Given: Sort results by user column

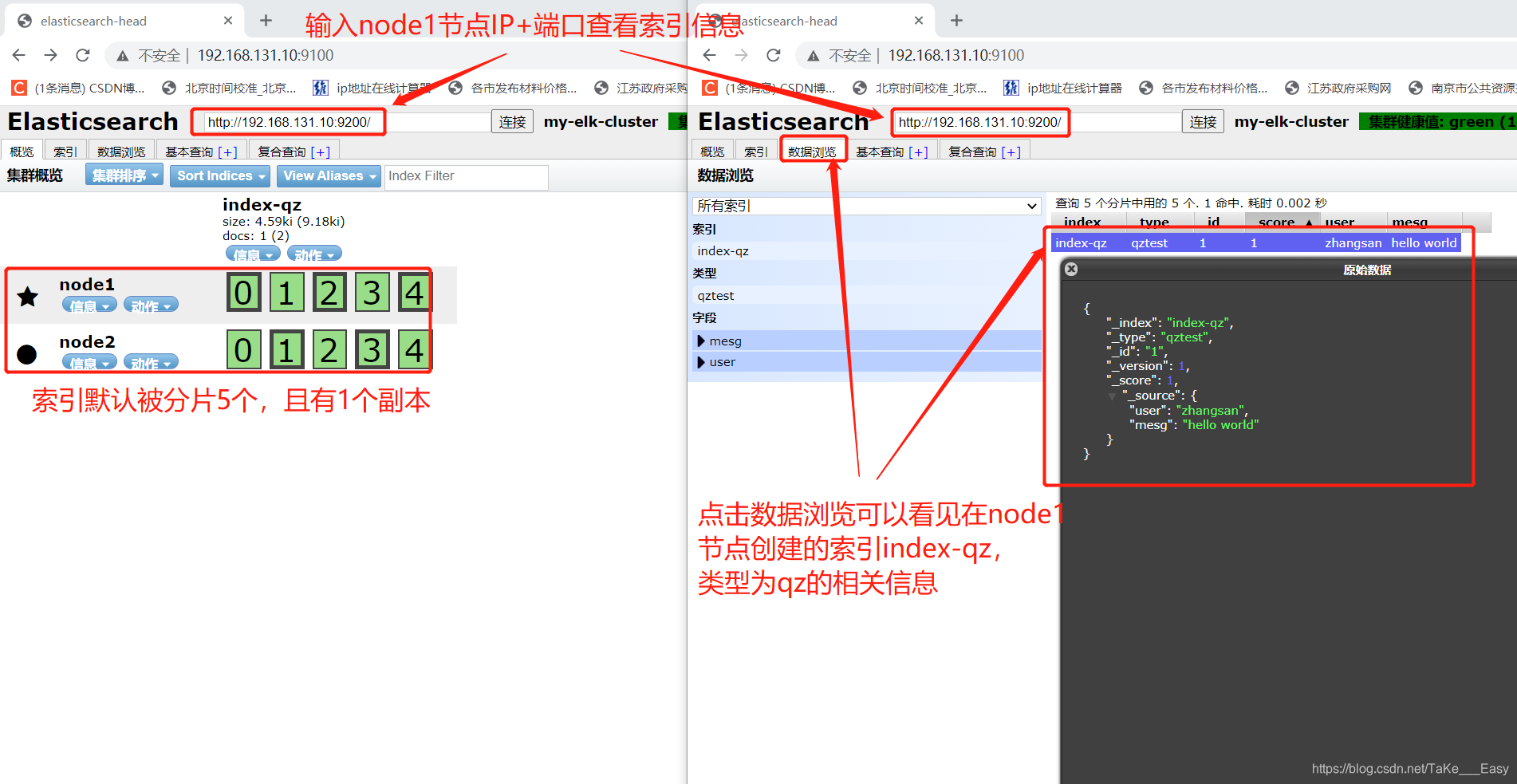Looking at the screenshot, I should pos(1353,222).
